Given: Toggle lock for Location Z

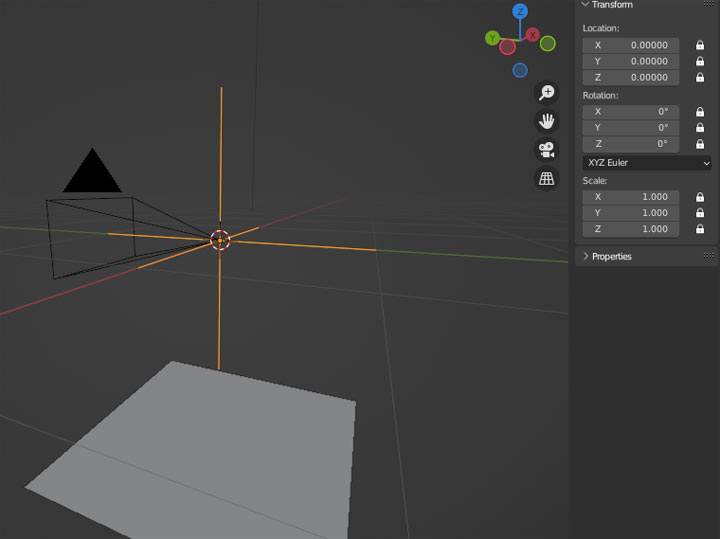Looking at the screenshot, I should 700,77.
